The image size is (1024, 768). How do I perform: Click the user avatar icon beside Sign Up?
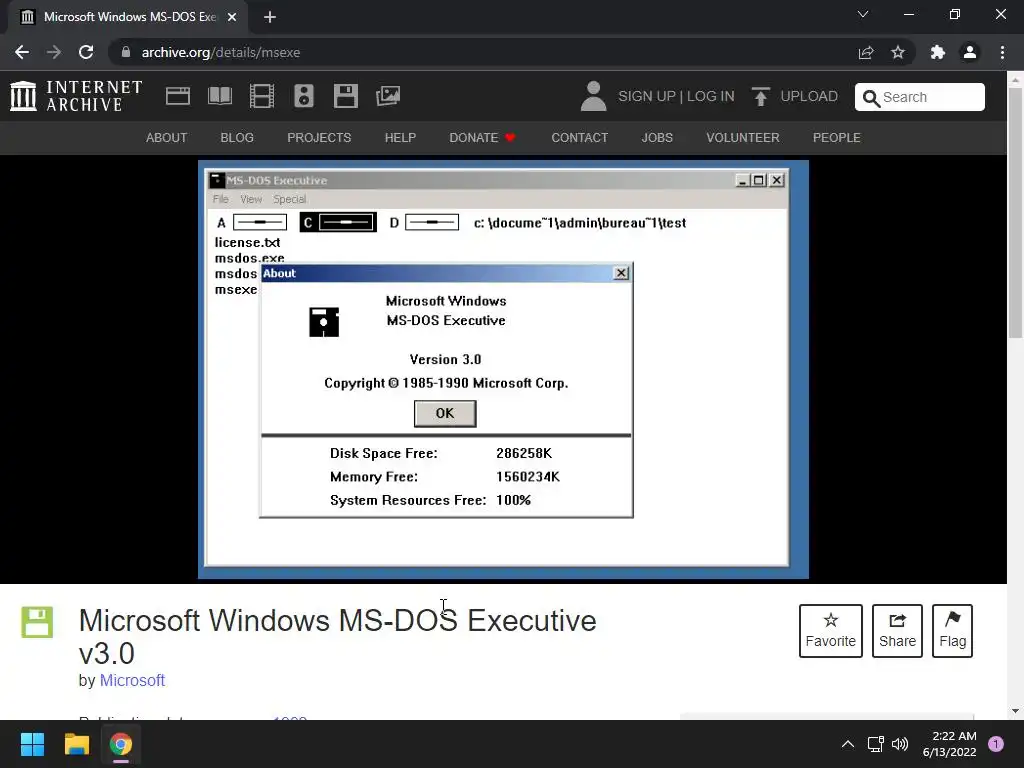coord(593,96)
